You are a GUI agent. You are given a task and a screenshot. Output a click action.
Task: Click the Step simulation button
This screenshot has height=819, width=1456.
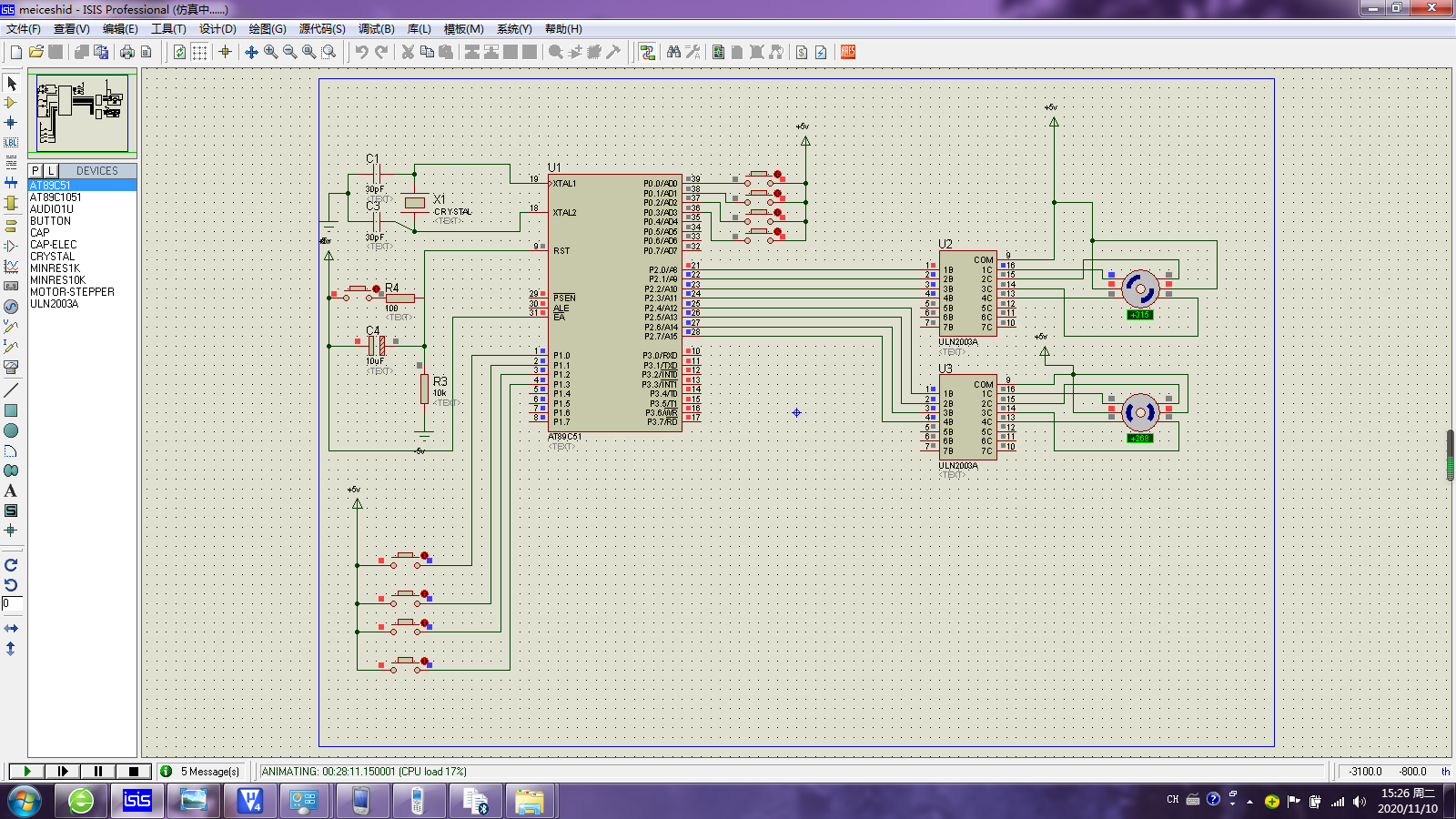[62, 771]
